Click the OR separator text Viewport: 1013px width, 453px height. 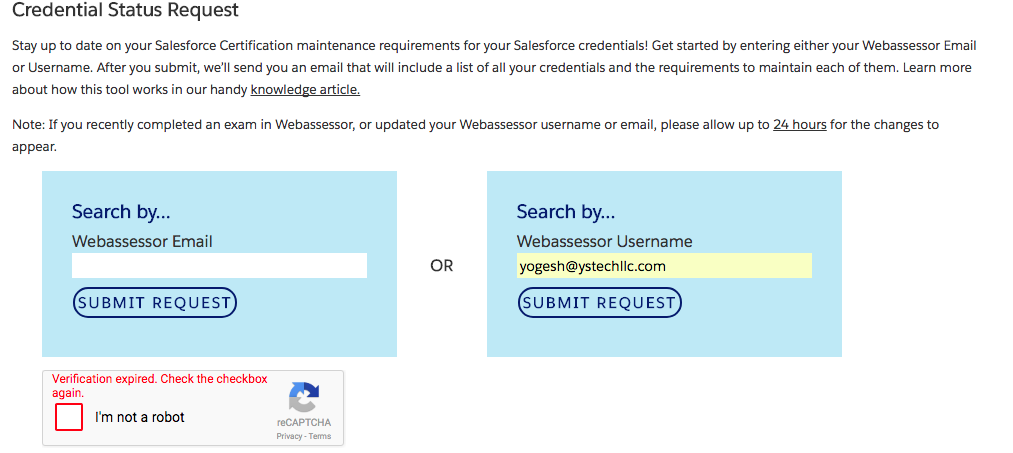point(441,266)
